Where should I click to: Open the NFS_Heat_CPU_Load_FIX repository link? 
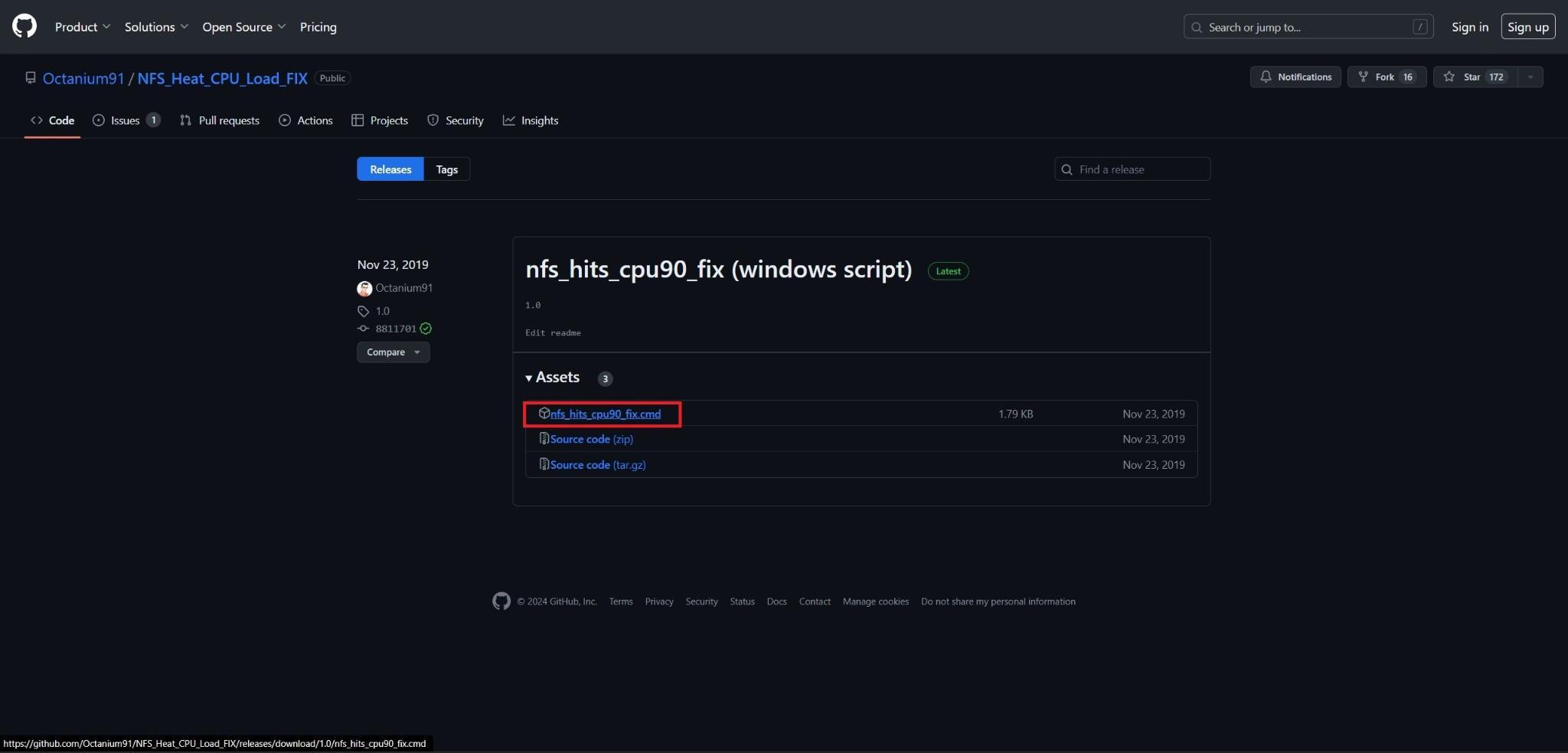[222, 78]
